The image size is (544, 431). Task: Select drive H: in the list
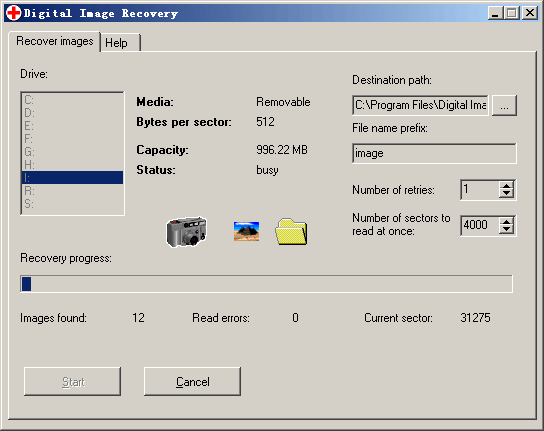[x=72, y=164]
